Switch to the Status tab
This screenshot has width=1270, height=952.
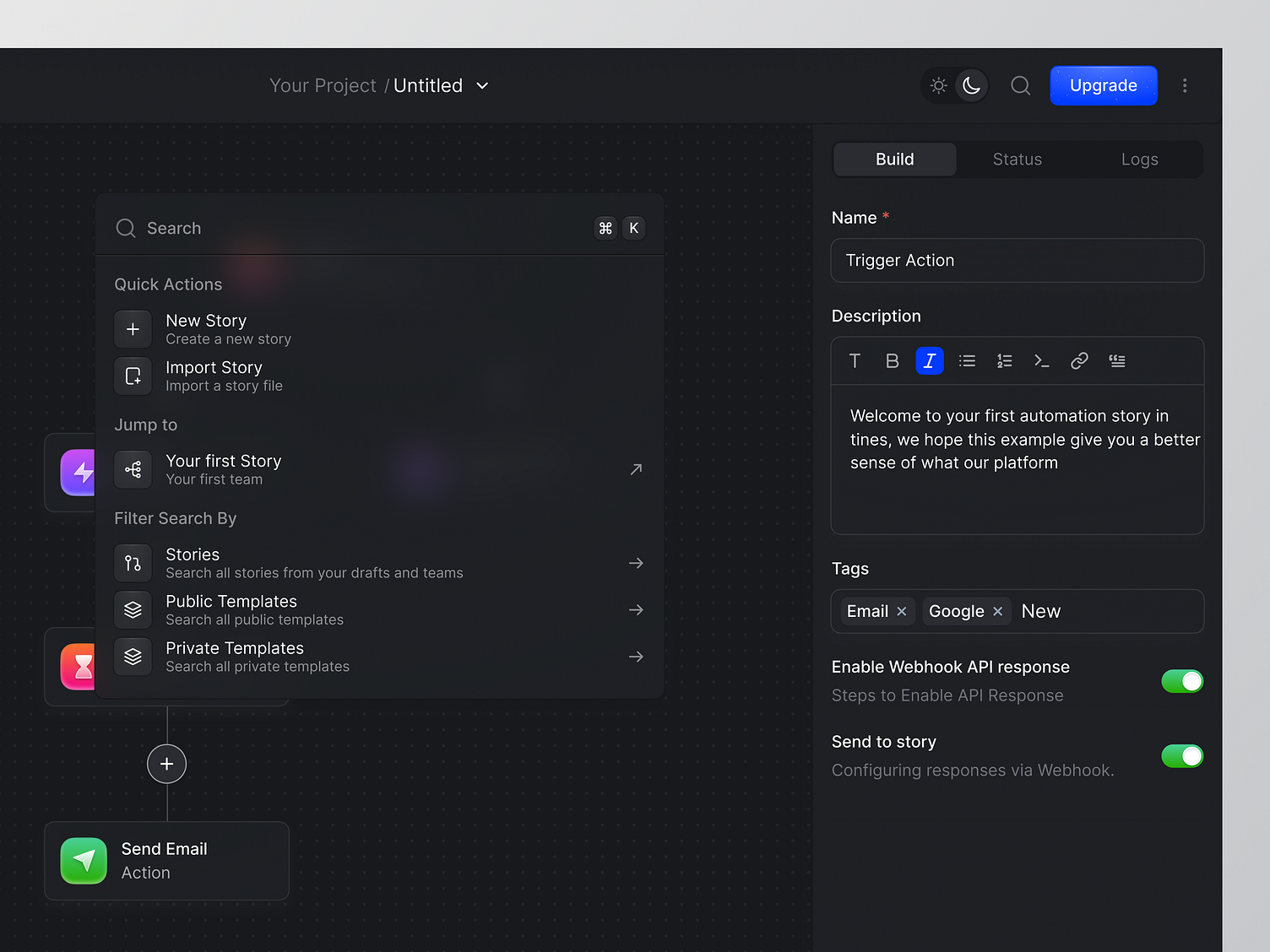1017,159
